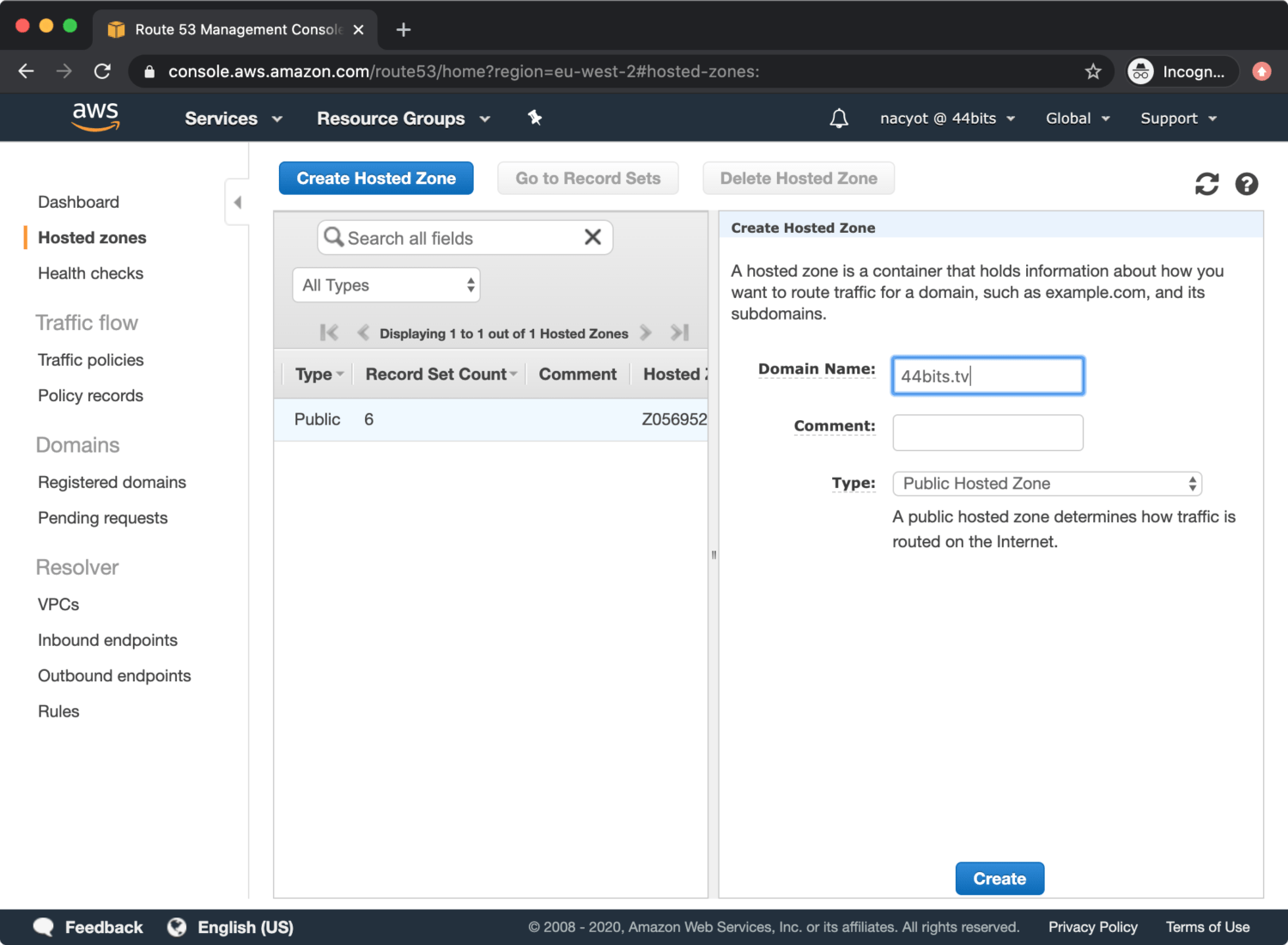Viewport: 1288px width, 945px height.
Task: Open the All Types filter dropdown
Action: 386,285
